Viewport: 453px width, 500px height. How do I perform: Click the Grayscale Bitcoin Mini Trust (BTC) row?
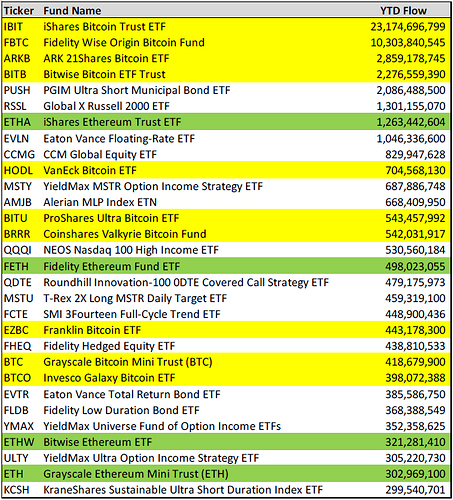point(226,362)
